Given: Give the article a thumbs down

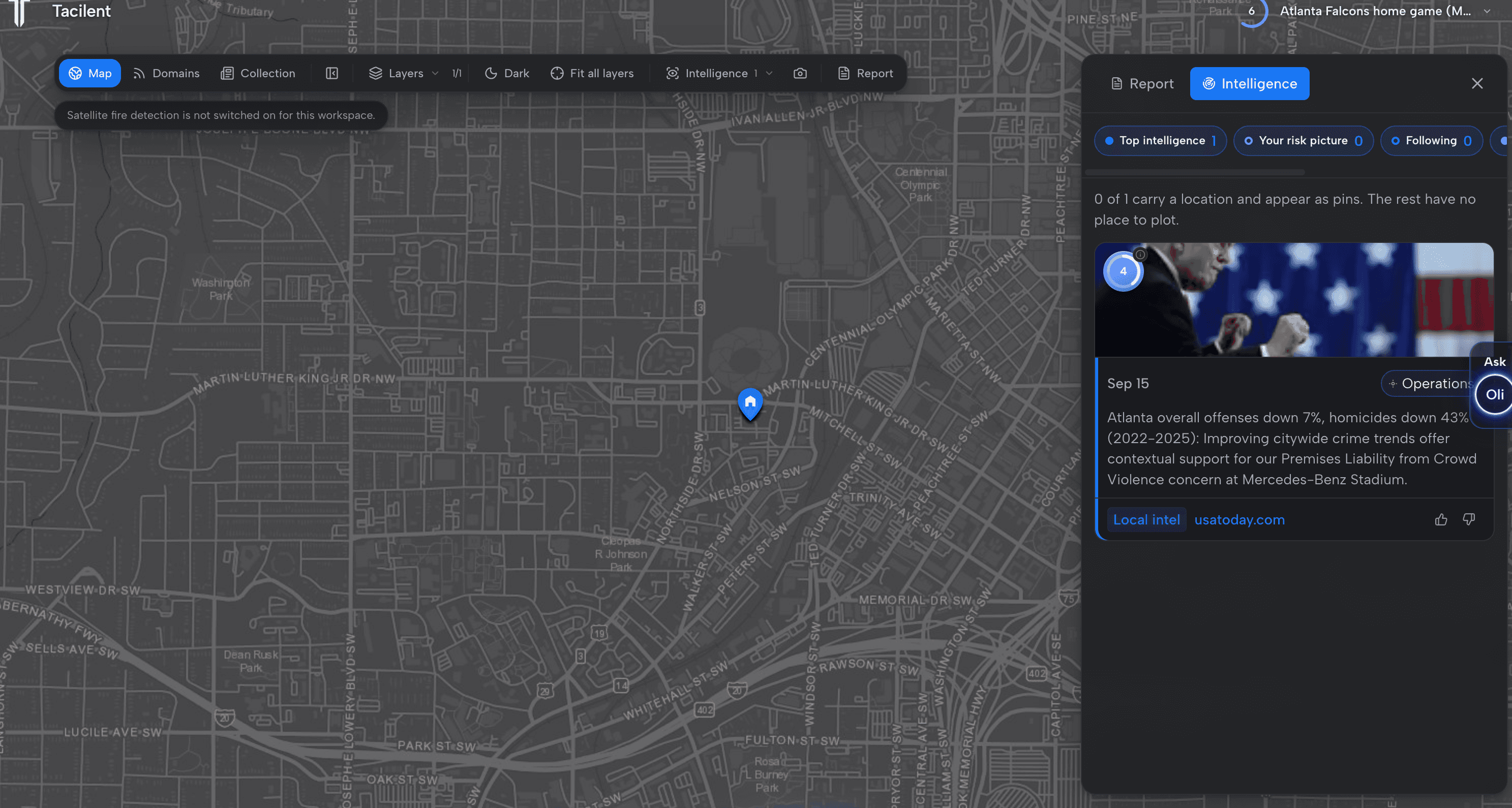Looking at the screenshot, I should (1469, 520).
